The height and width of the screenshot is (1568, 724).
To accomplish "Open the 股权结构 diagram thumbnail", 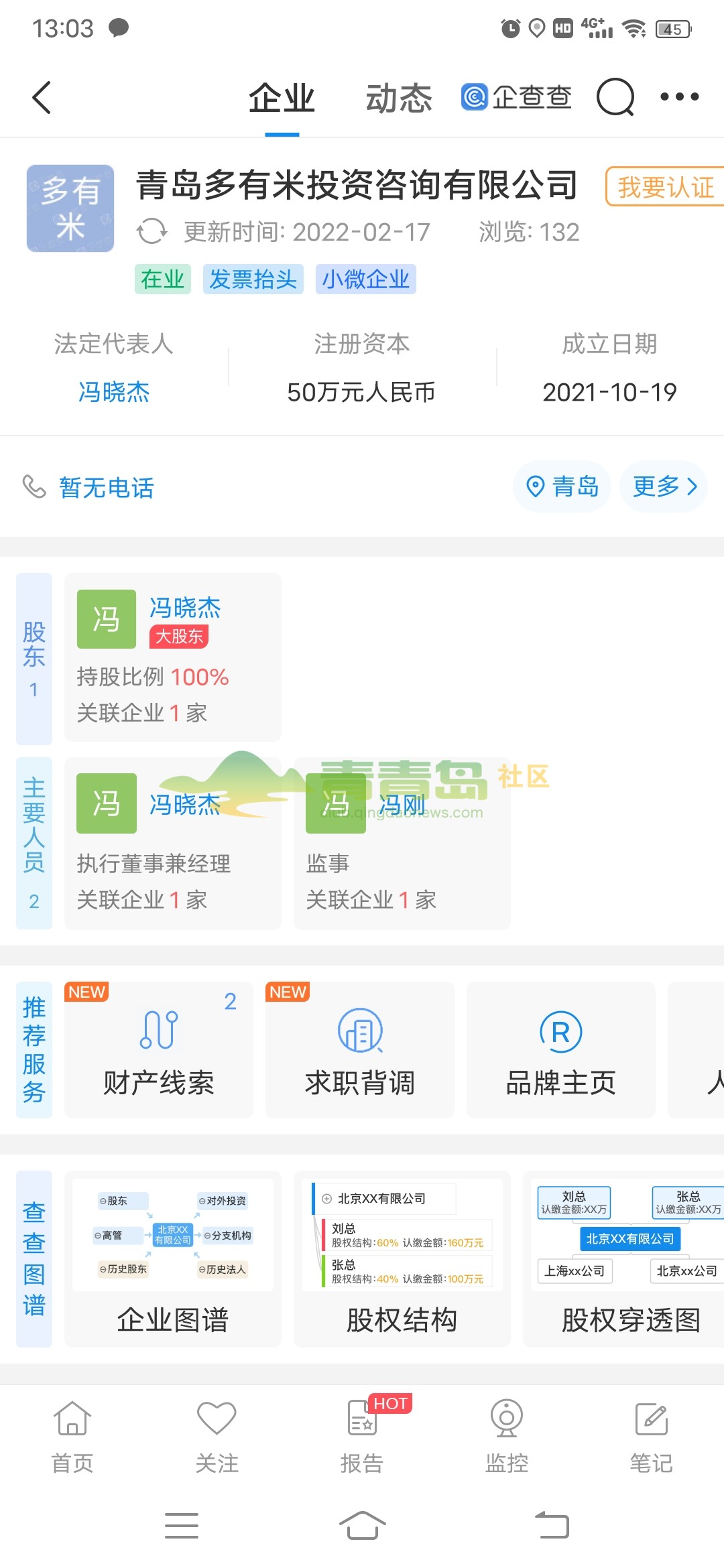I will [402, 1236].
